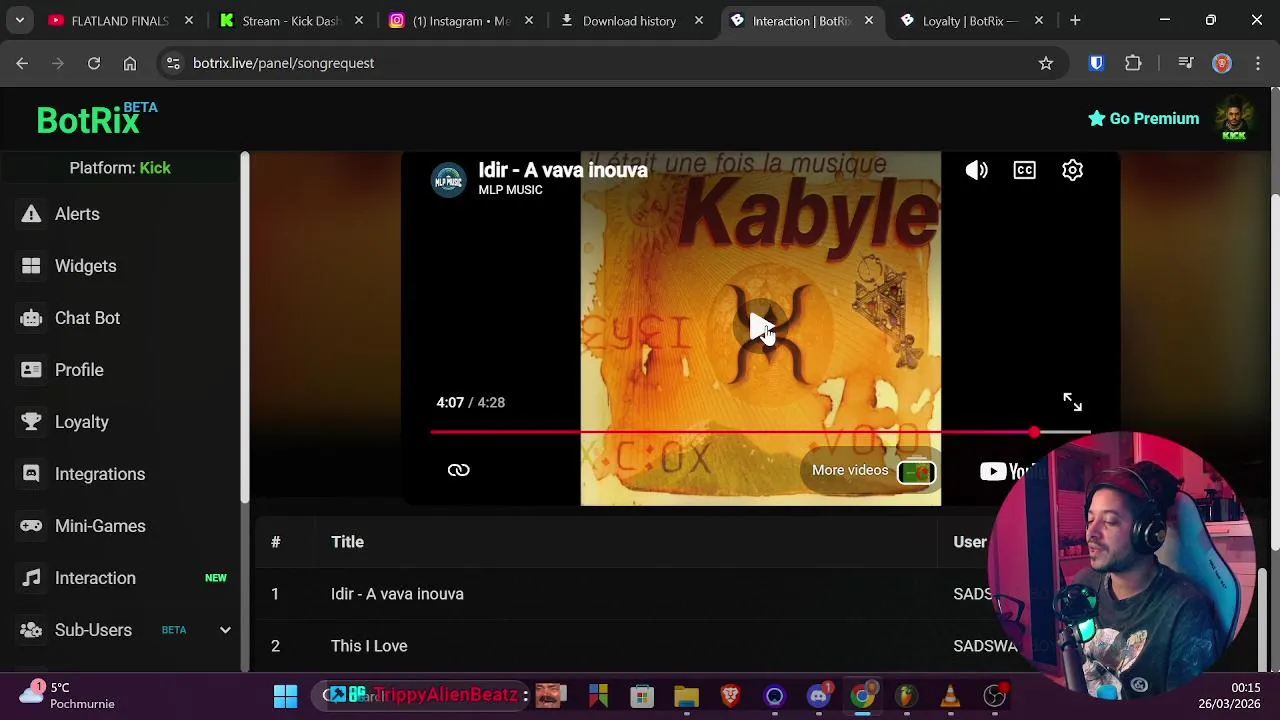Screen dimensions: 1280x720
Task: Open Brave browser from the taskbar
Action: [730, 696]
